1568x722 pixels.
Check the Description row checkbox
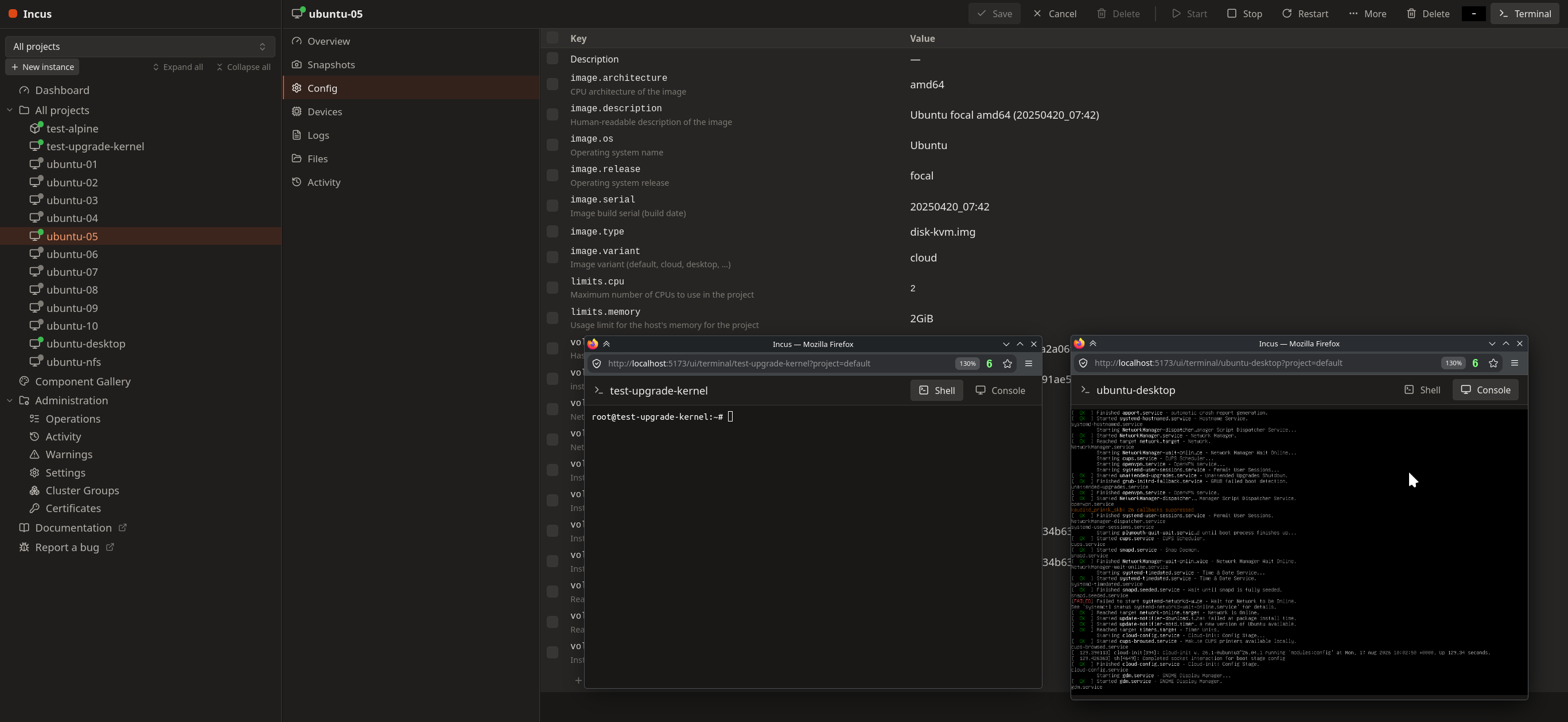point(552,58)
